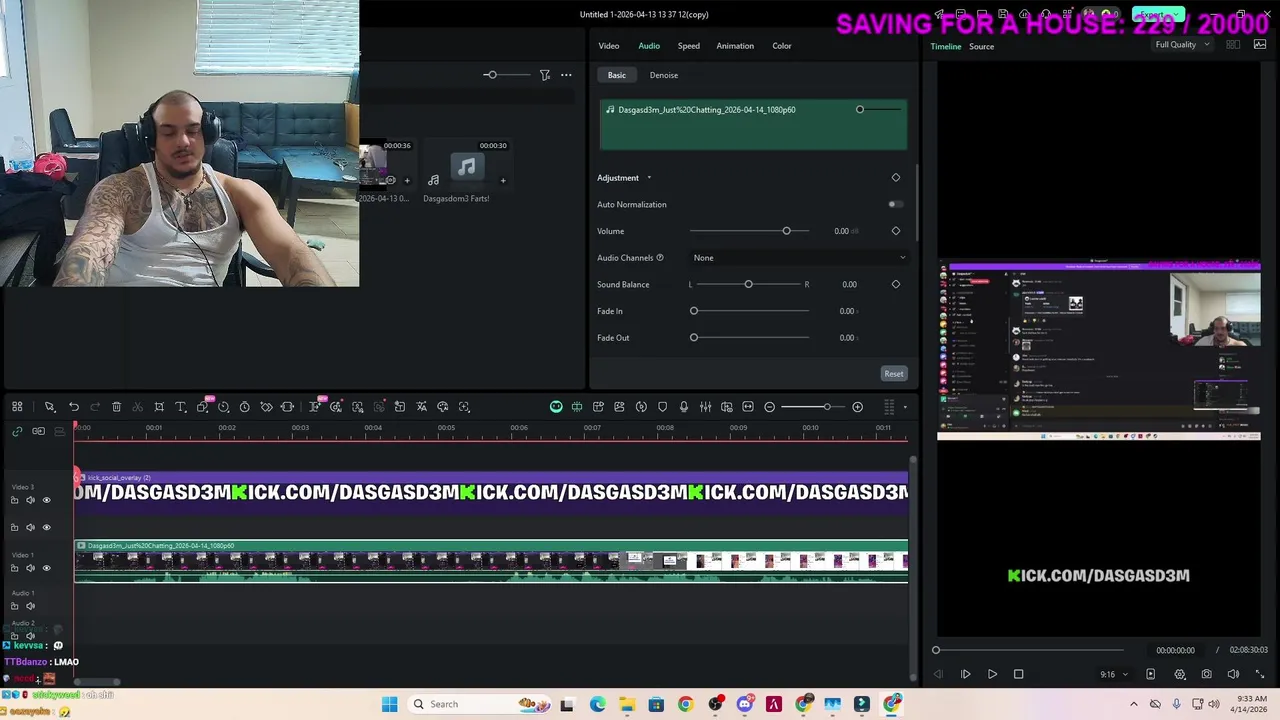Stop the preview playback
The width and height of the screenshot is (1280, 720).
pos(1018,674)
